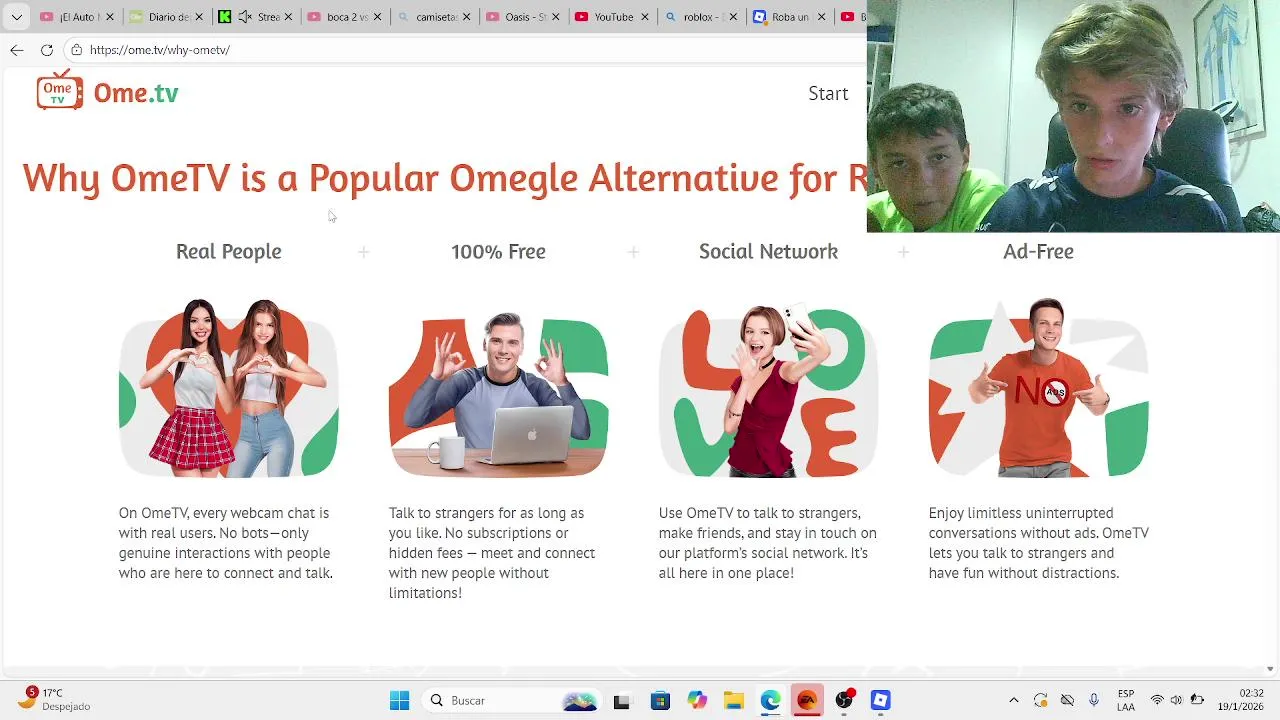Image resolution: width=1280 pixels, height=720 pixels.
Task: Click the "Talk to strangers for as long" paragraph
Action: pyautogui.click(x=492, y=553)
